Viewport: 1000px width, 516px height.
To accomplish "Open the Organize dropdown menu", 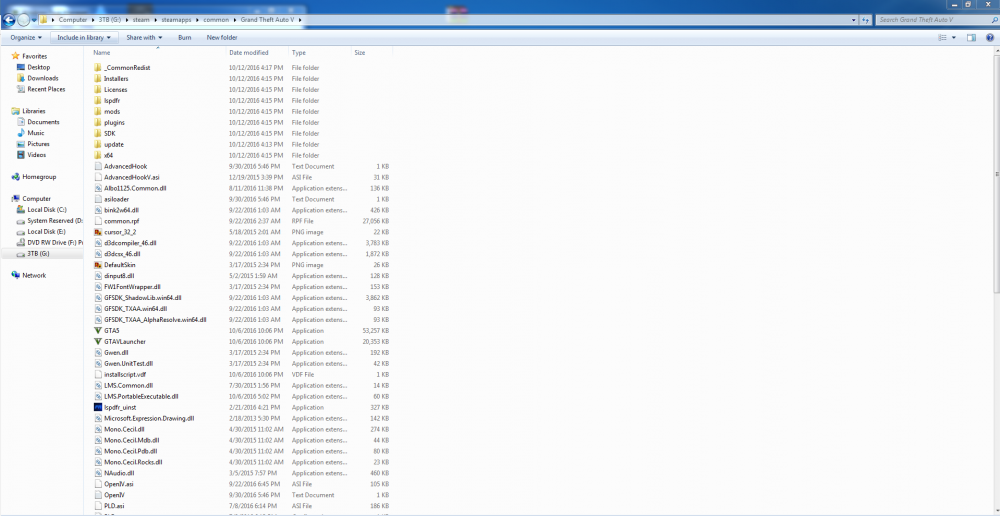I will 26,38.
